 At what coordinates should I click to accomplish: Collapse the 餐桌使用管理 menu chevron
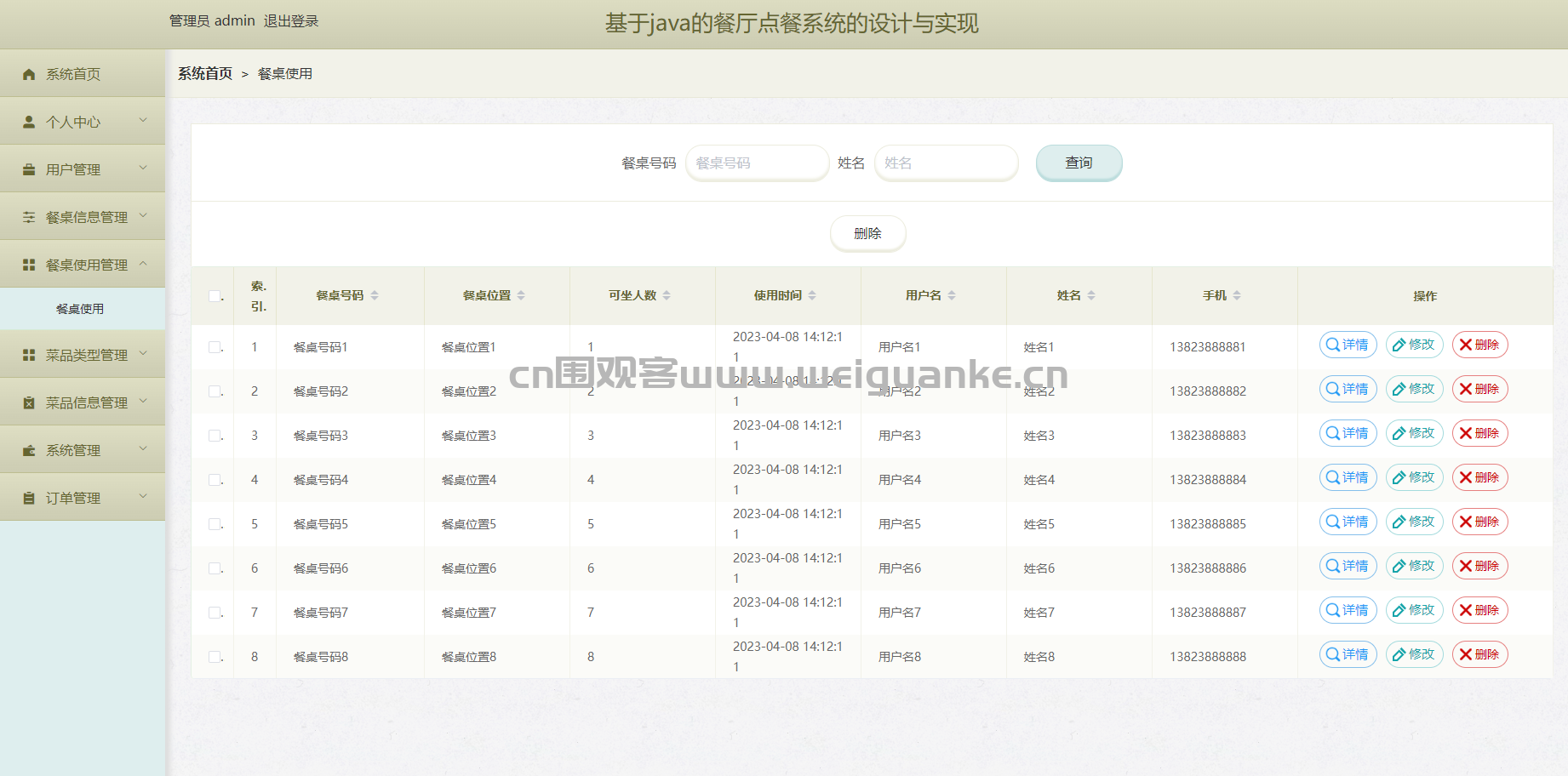coord(143,264)
